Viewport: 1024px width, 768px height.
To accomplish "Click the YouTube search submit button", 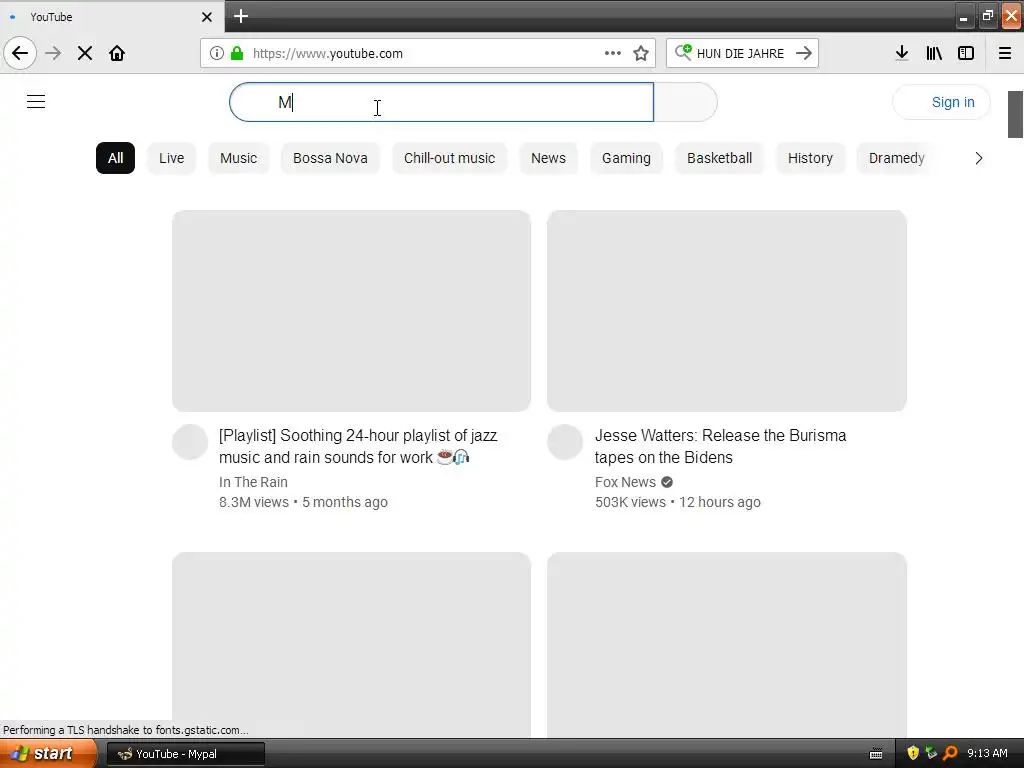I will (685, 102).
